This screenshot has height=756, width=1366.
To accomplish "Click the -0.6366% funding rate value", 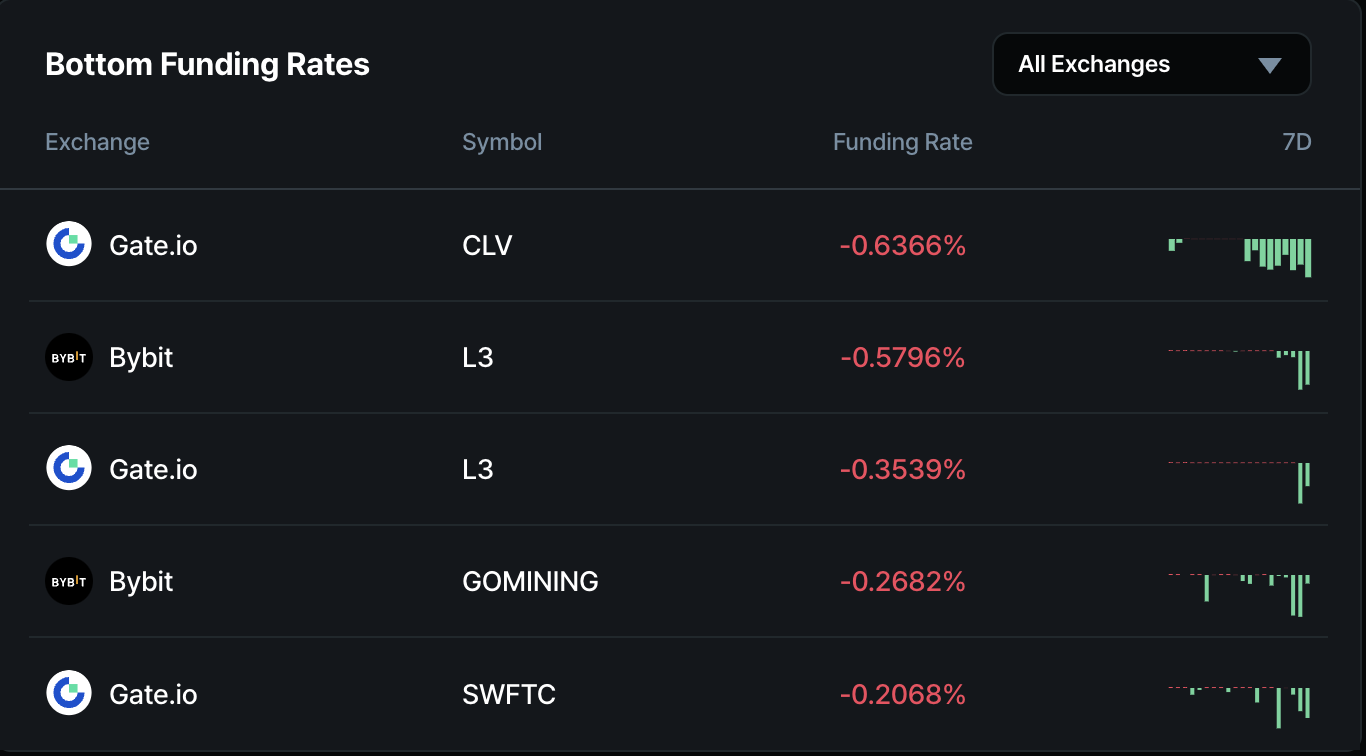I will click(x=902, y=245).
